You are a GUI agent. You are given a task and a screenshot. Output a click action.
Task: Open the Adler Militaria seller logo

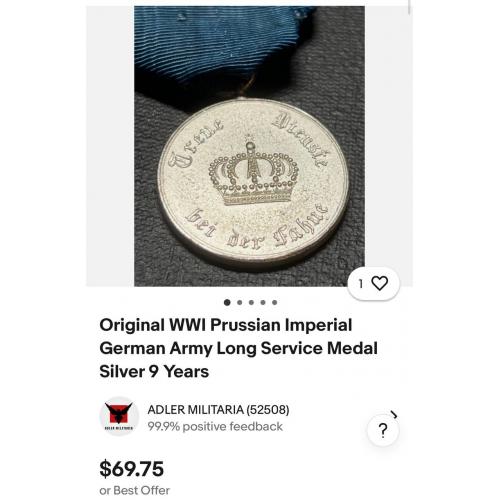point(119,416)
